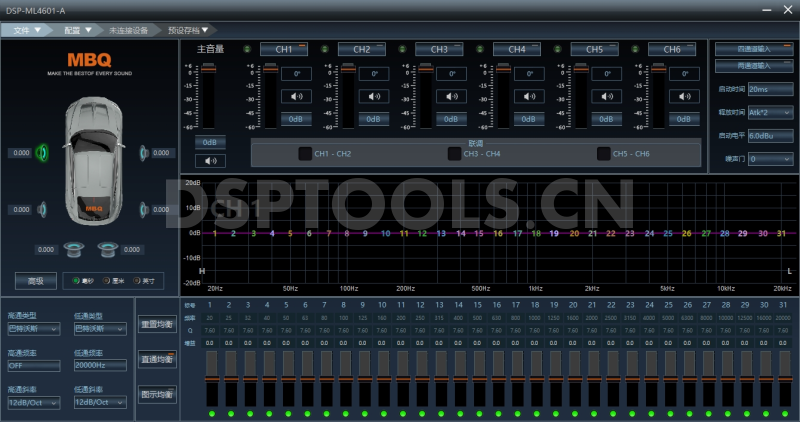Open the 高通类型 filter type dropdown
Image resolution: width=800 pixels, height=422 pixels.
34,327
